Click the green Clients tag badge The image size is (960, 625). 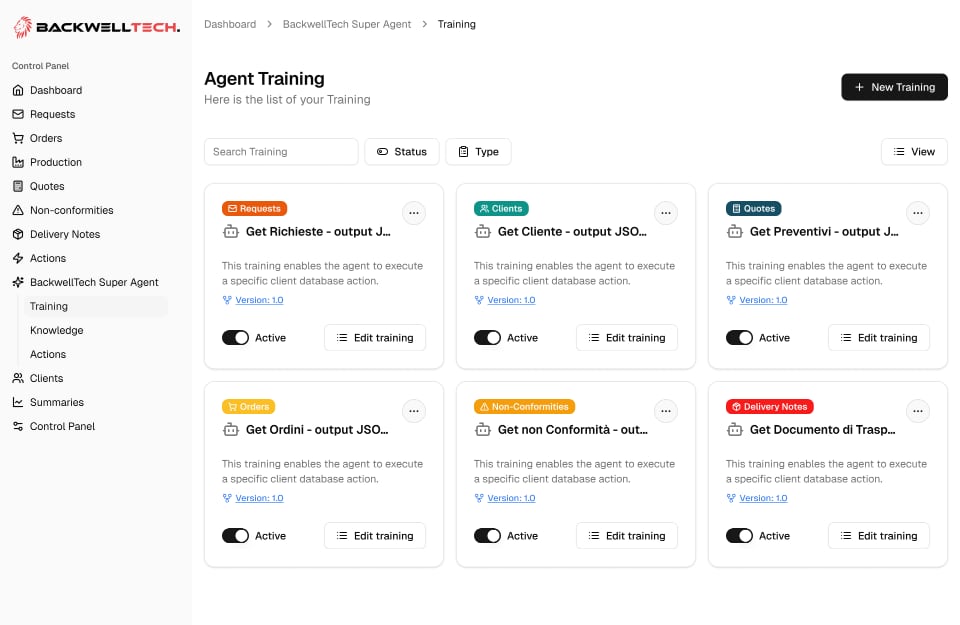pos(501,209)
